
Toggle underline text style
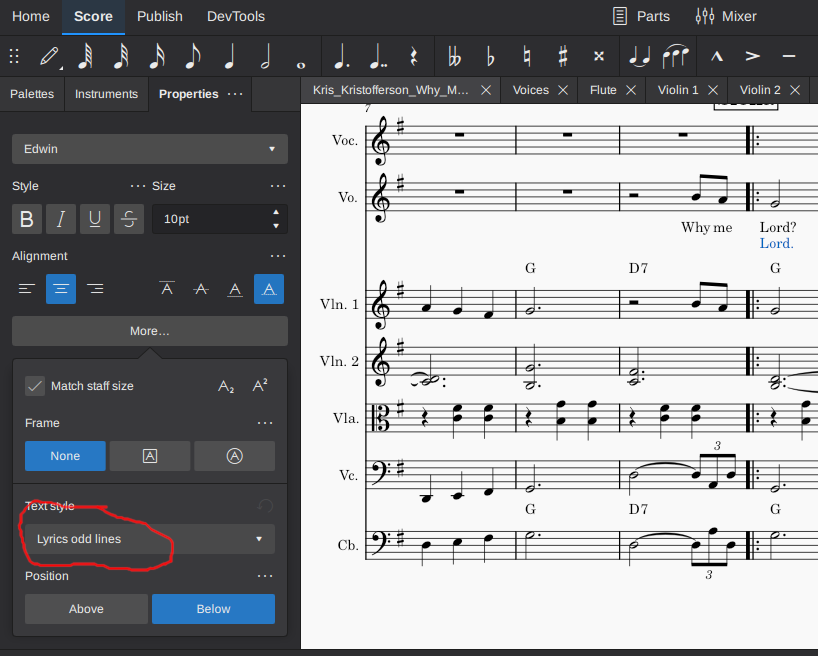click(x=94, y=219)
